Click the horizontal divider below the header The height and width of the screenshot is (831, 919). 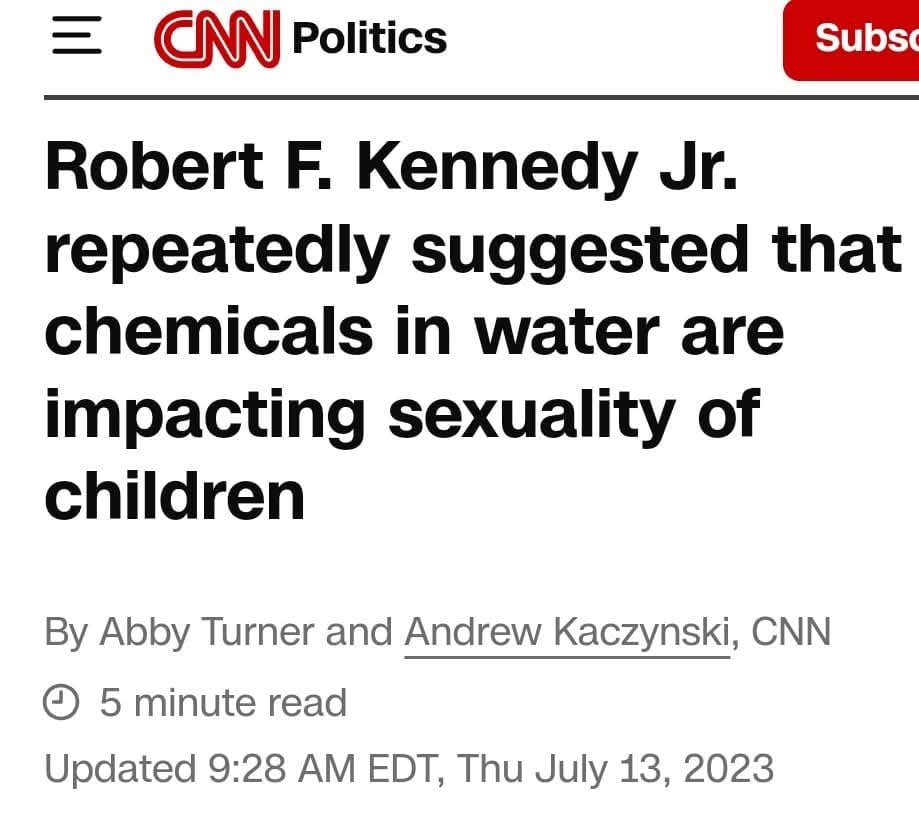click(481, 97)
